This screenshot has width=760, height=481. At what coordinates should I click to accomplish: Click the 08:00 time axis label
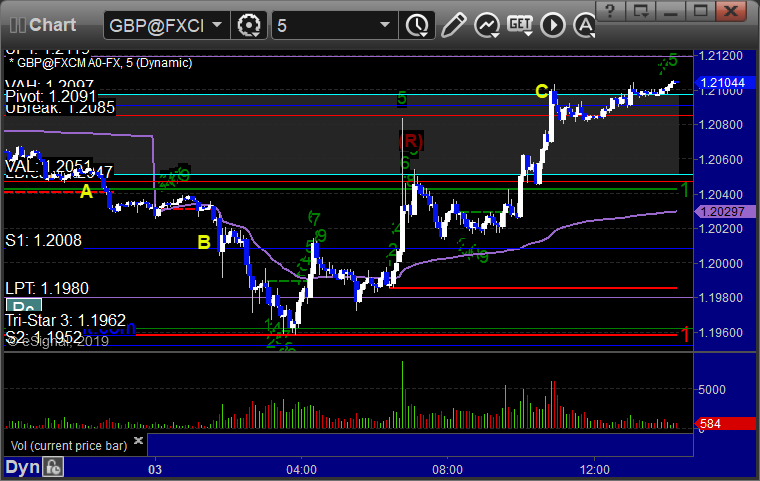point(447,470)
